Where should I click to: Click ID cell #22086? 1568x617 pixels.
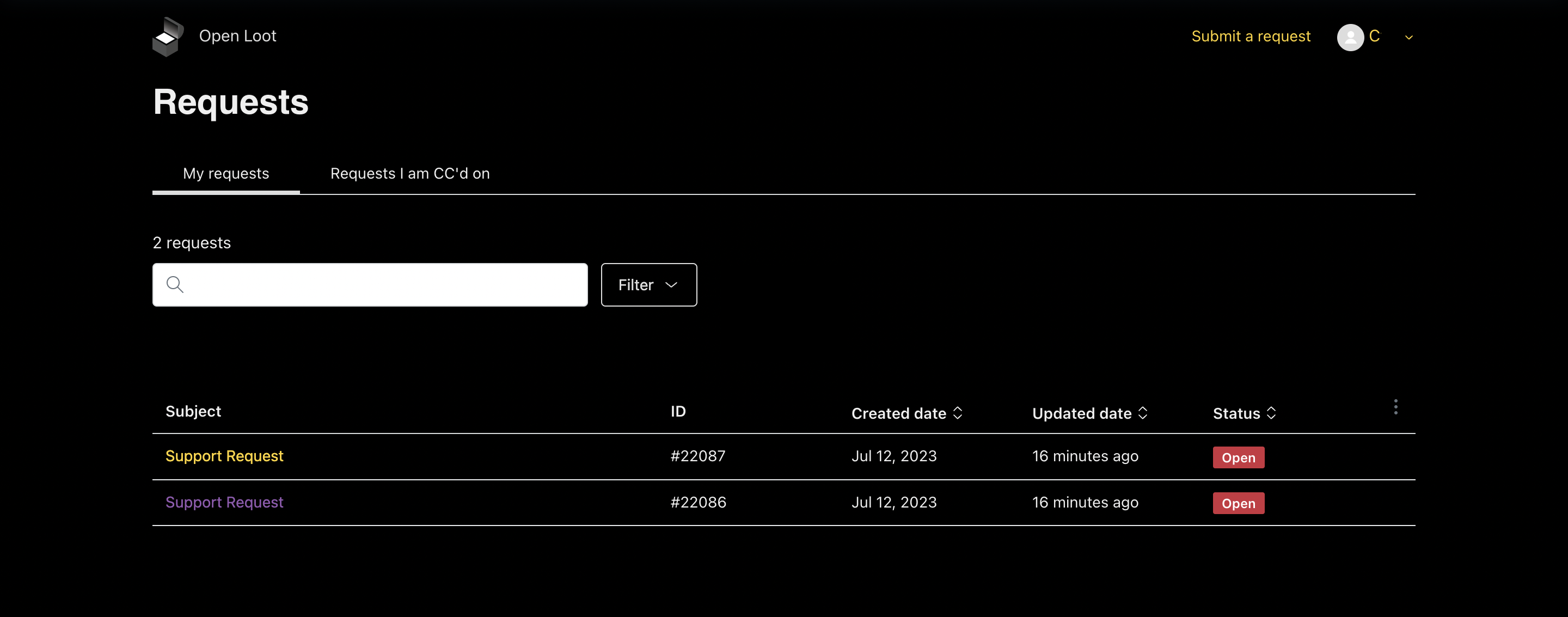[x=698, y=503]
